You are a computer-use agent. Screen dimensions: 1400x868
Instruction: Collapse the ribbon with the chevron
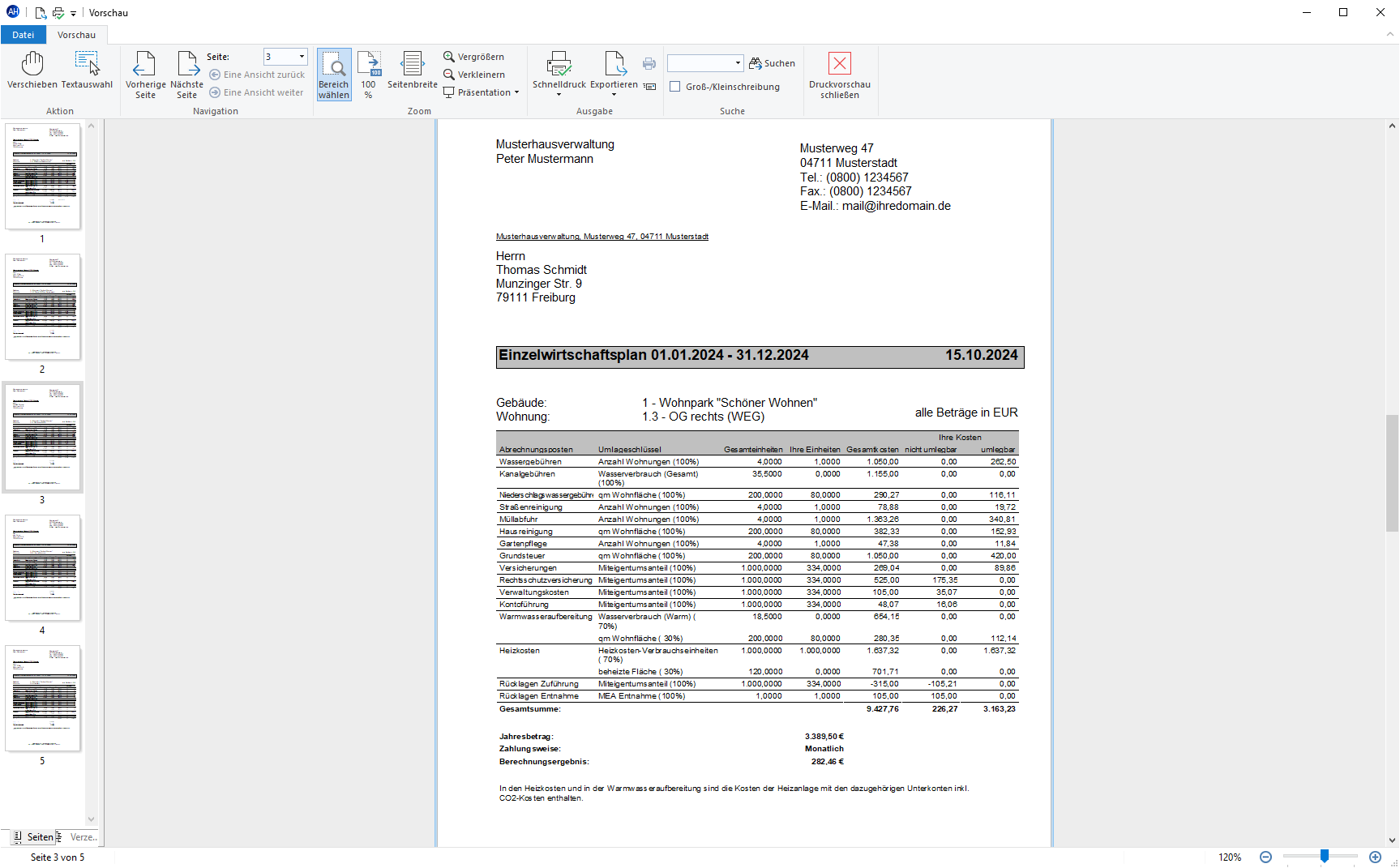[x=1389, y=35]
